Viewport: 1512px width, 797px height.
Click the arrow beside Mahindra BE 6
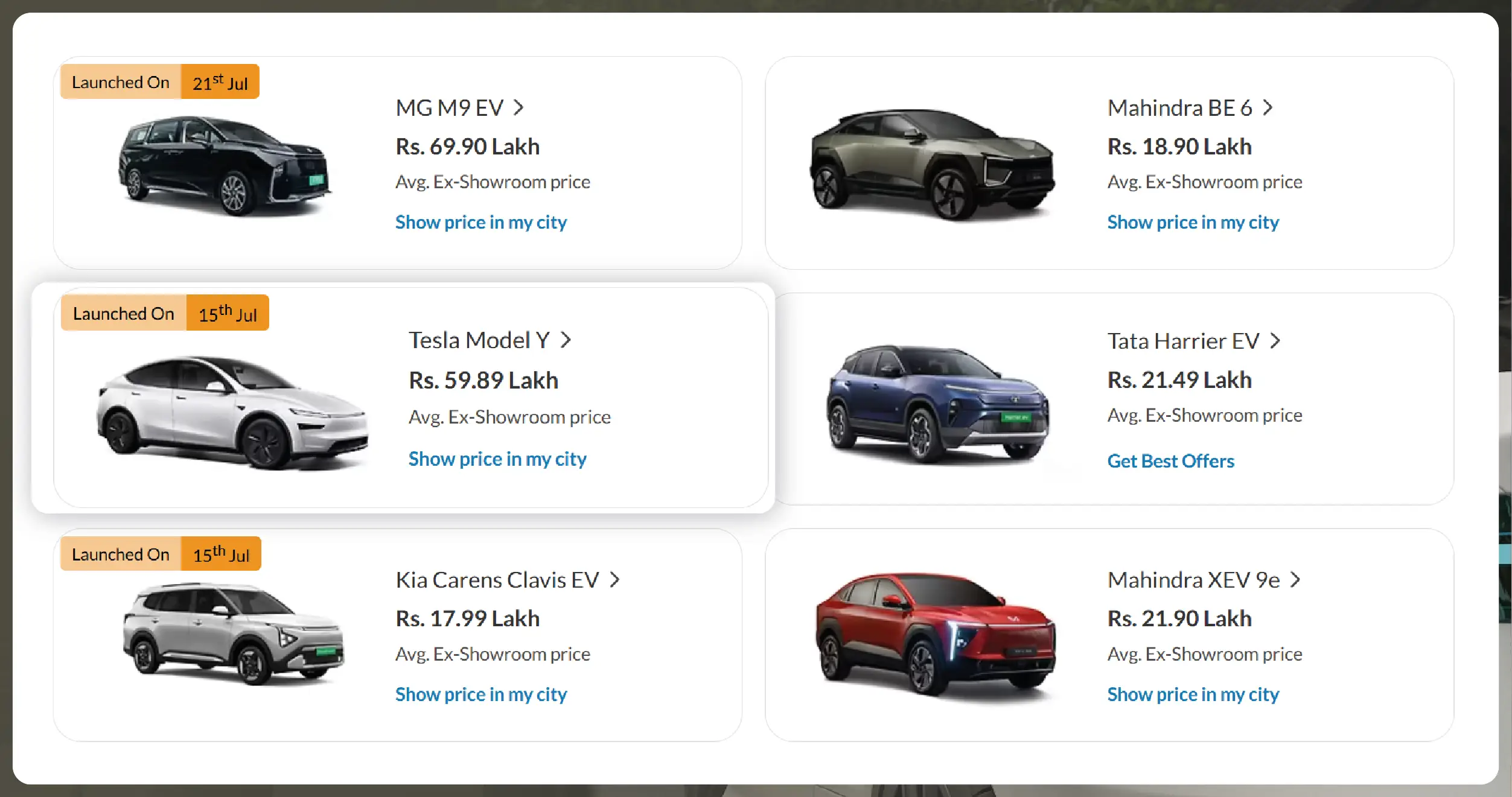pyautogui.click(x=1268, y=108)
